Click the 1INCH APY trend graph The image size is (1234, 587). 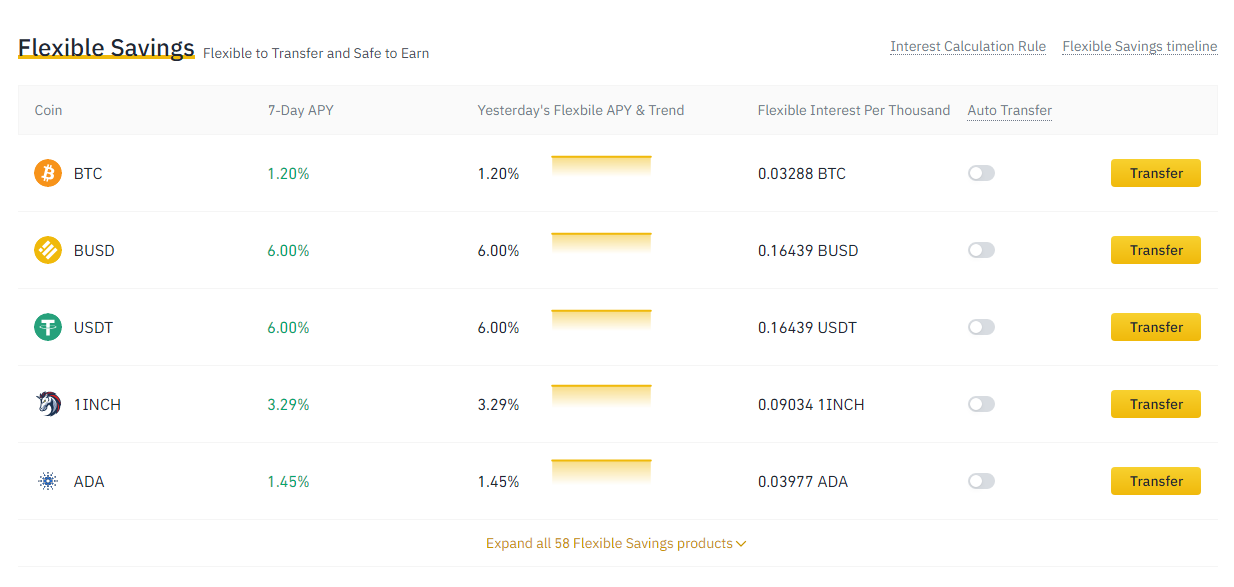(601, 397)
